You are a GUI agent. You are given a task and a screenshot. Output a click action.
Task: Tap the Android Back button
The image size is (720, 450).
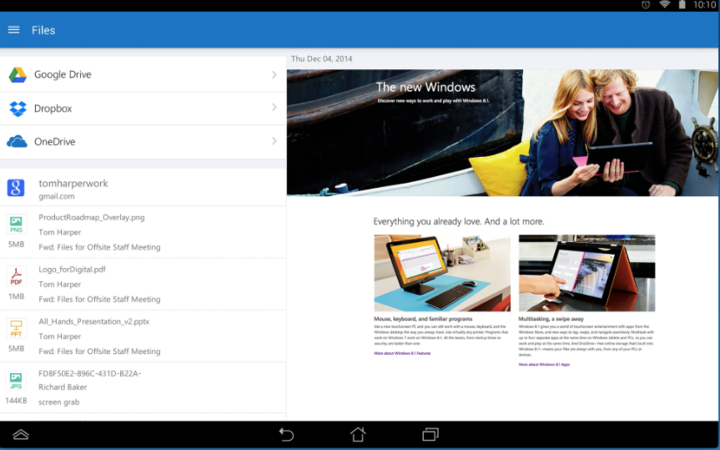click(x=287, y=434)
